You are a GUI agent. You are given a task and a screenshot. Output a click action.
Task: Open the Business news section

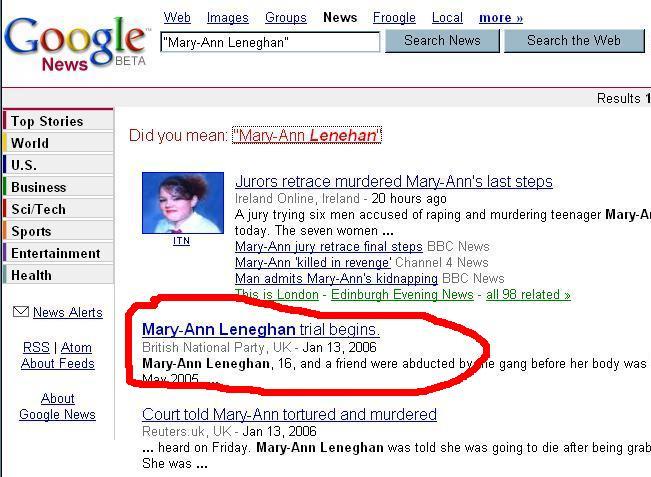pos(58,187)
